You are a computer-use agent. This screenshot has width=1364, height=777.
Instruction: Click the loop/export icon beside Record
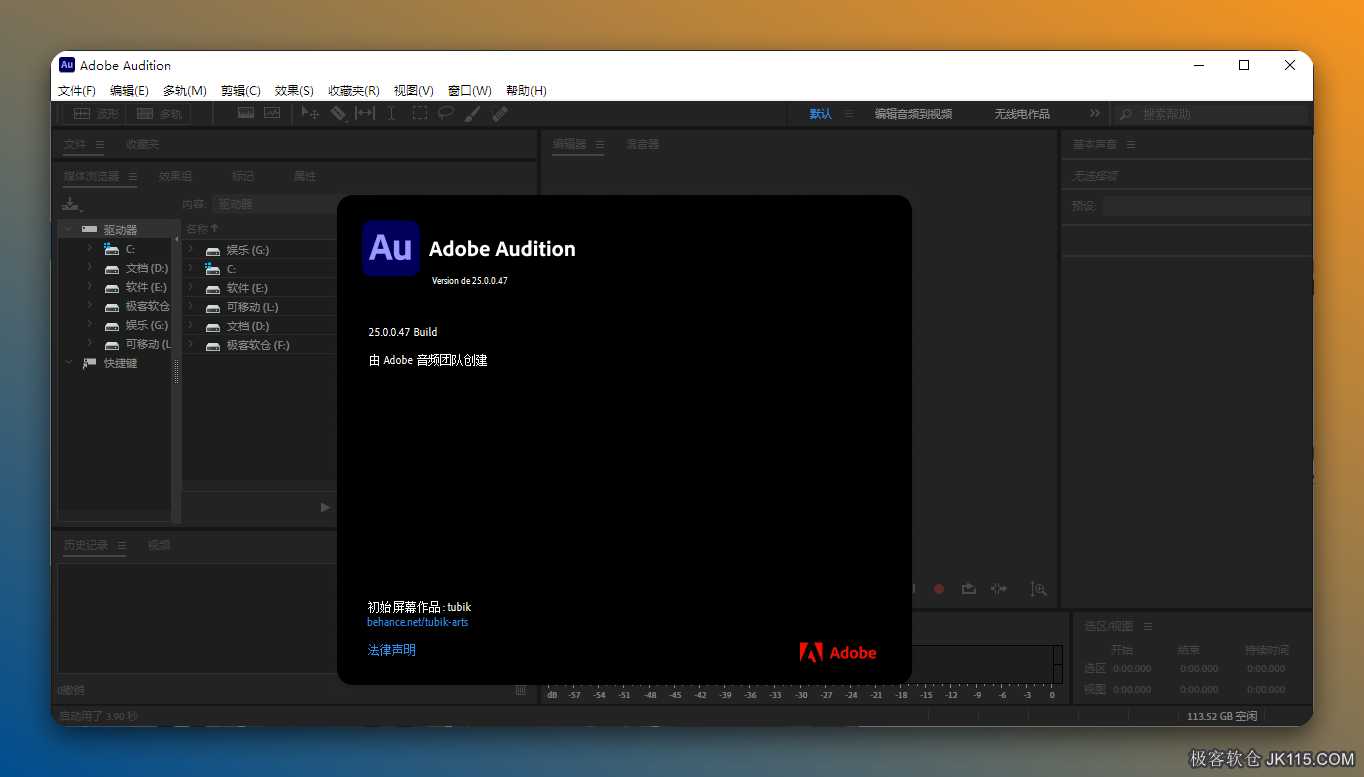click(969, 589)
